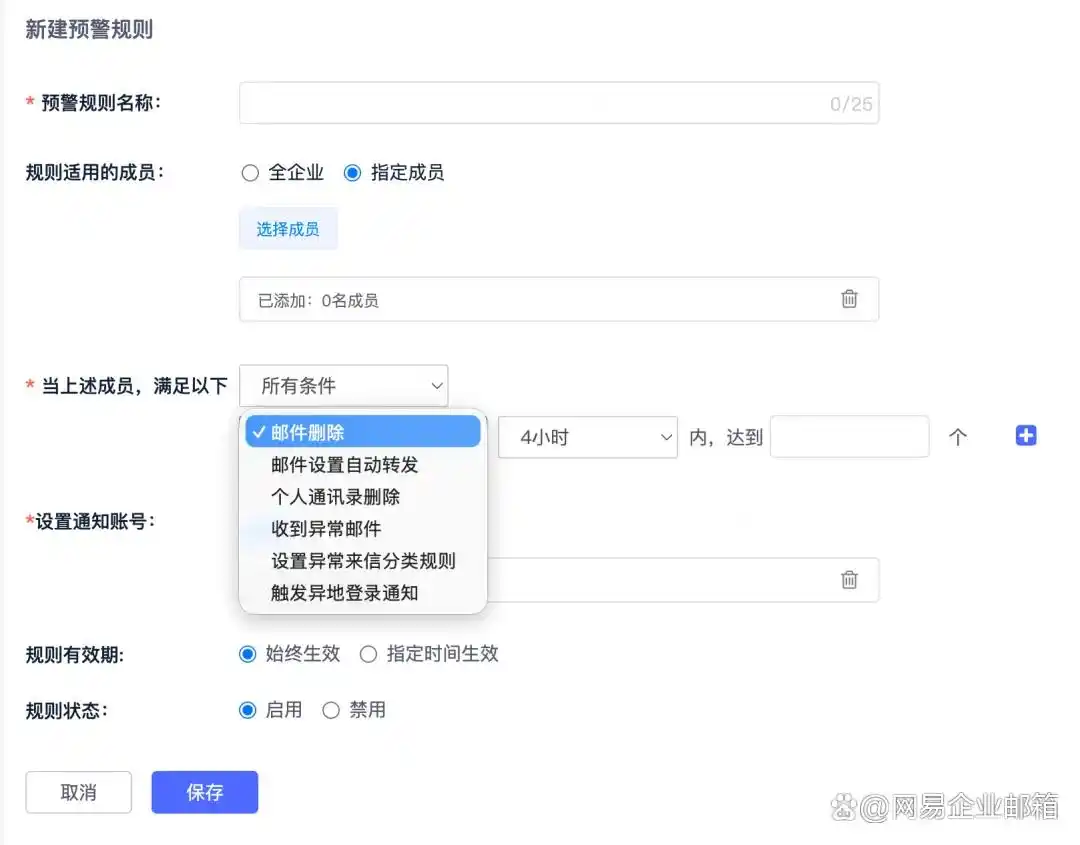The image size is (1080, 845).
Task: Select the 指定成员 radio option
Action: (x=352, y=173)
